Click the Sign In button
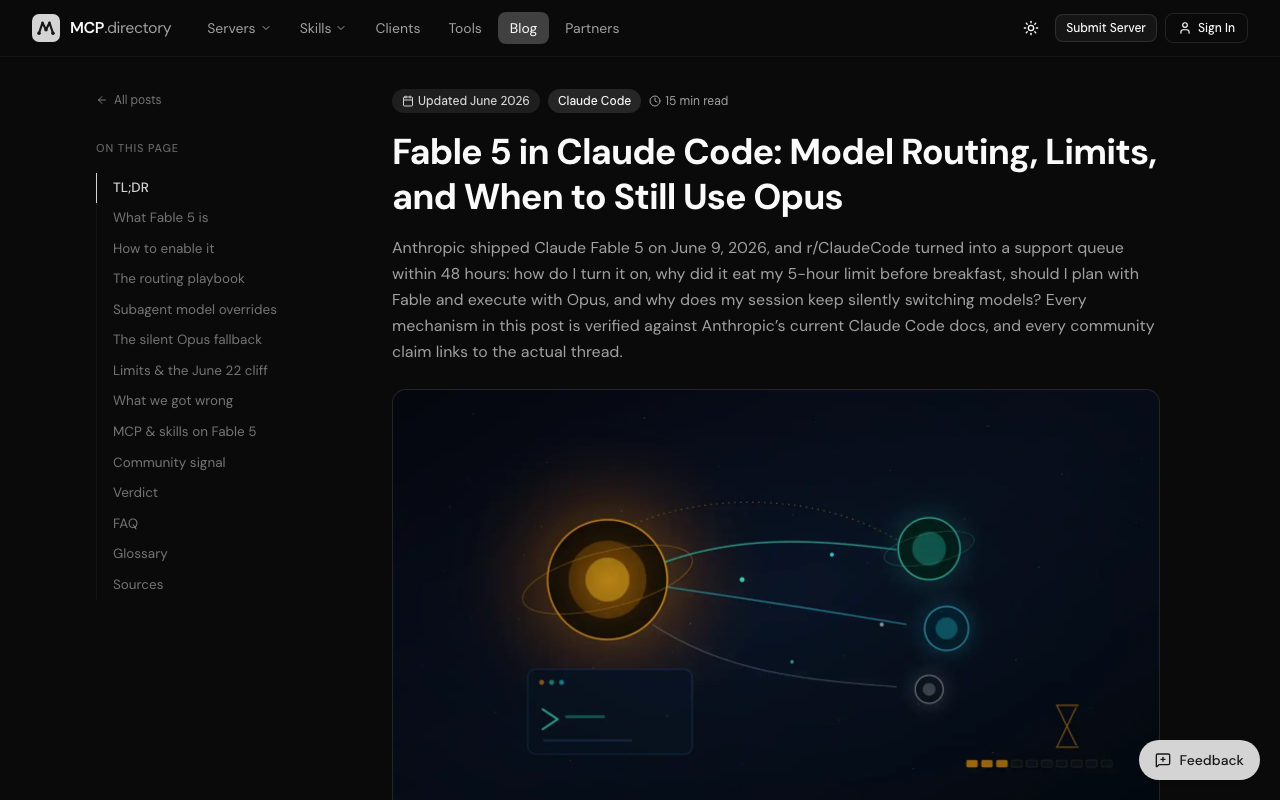Image resolution: width=1280 pixels, height=800 pixels. 1206,28
